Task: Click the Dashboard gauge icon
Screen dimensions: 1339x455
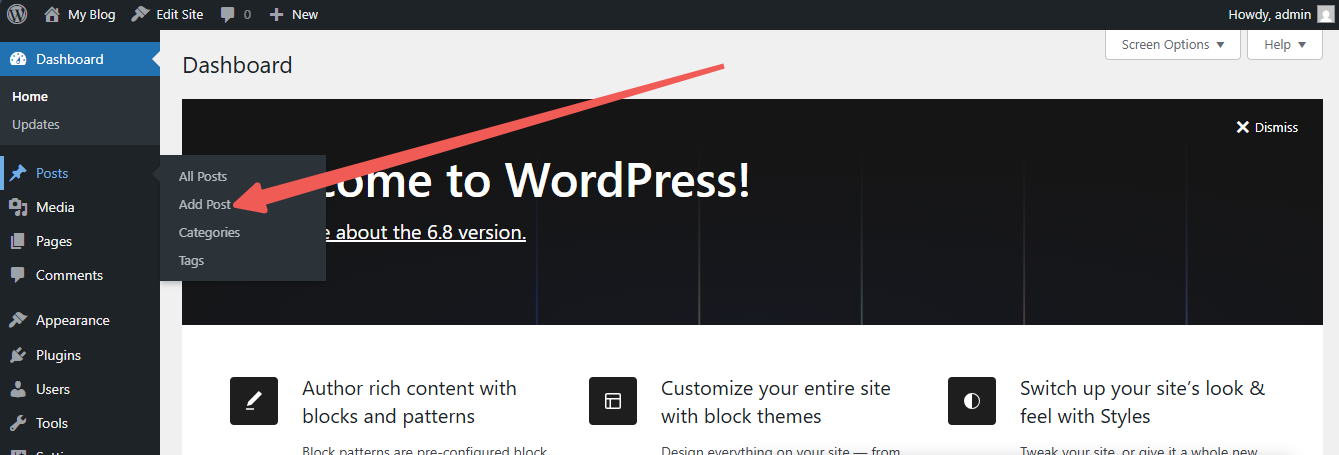Action: [18, 59]
